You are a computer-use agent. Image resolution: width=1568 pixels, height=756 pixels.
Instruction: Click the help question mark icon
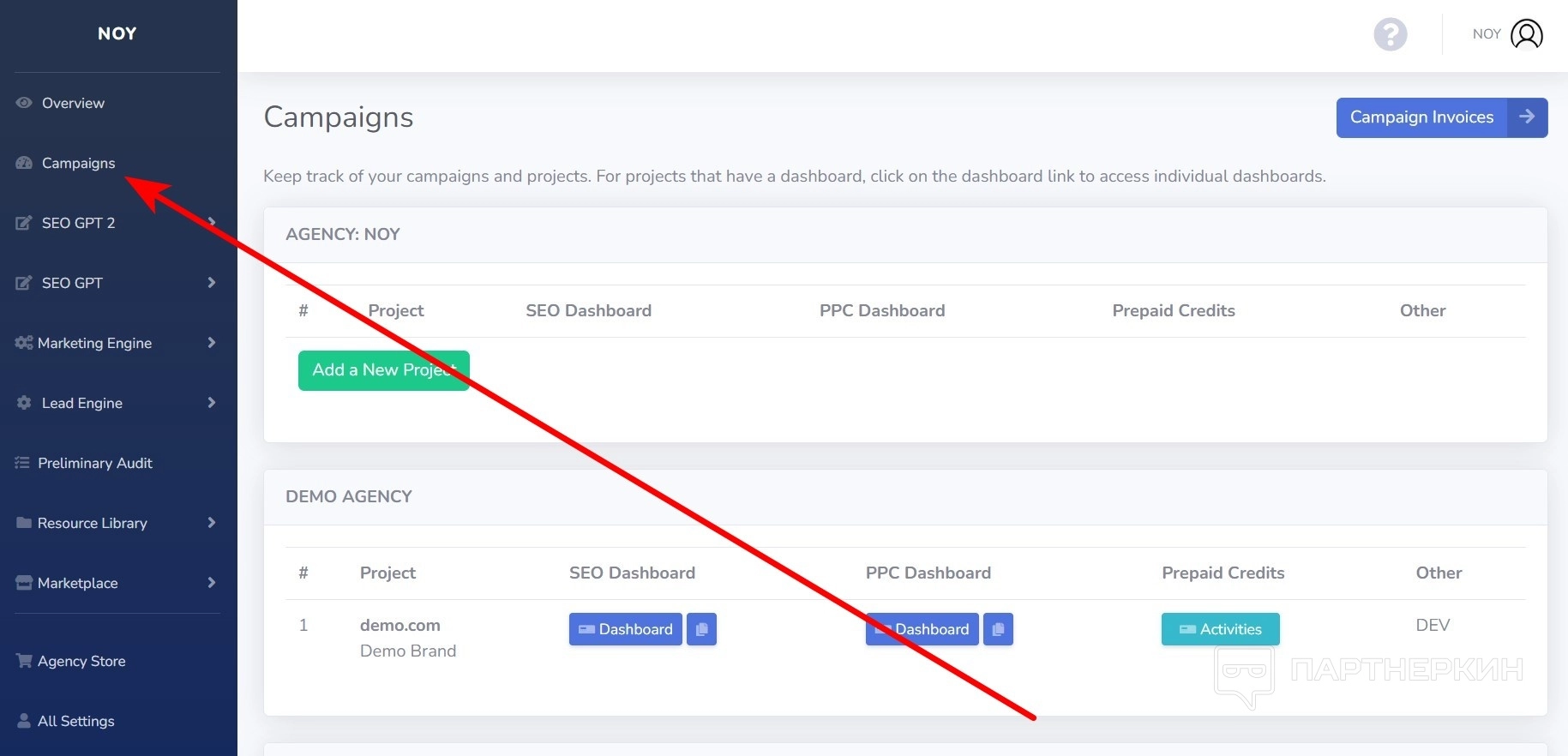[1390, 35]
